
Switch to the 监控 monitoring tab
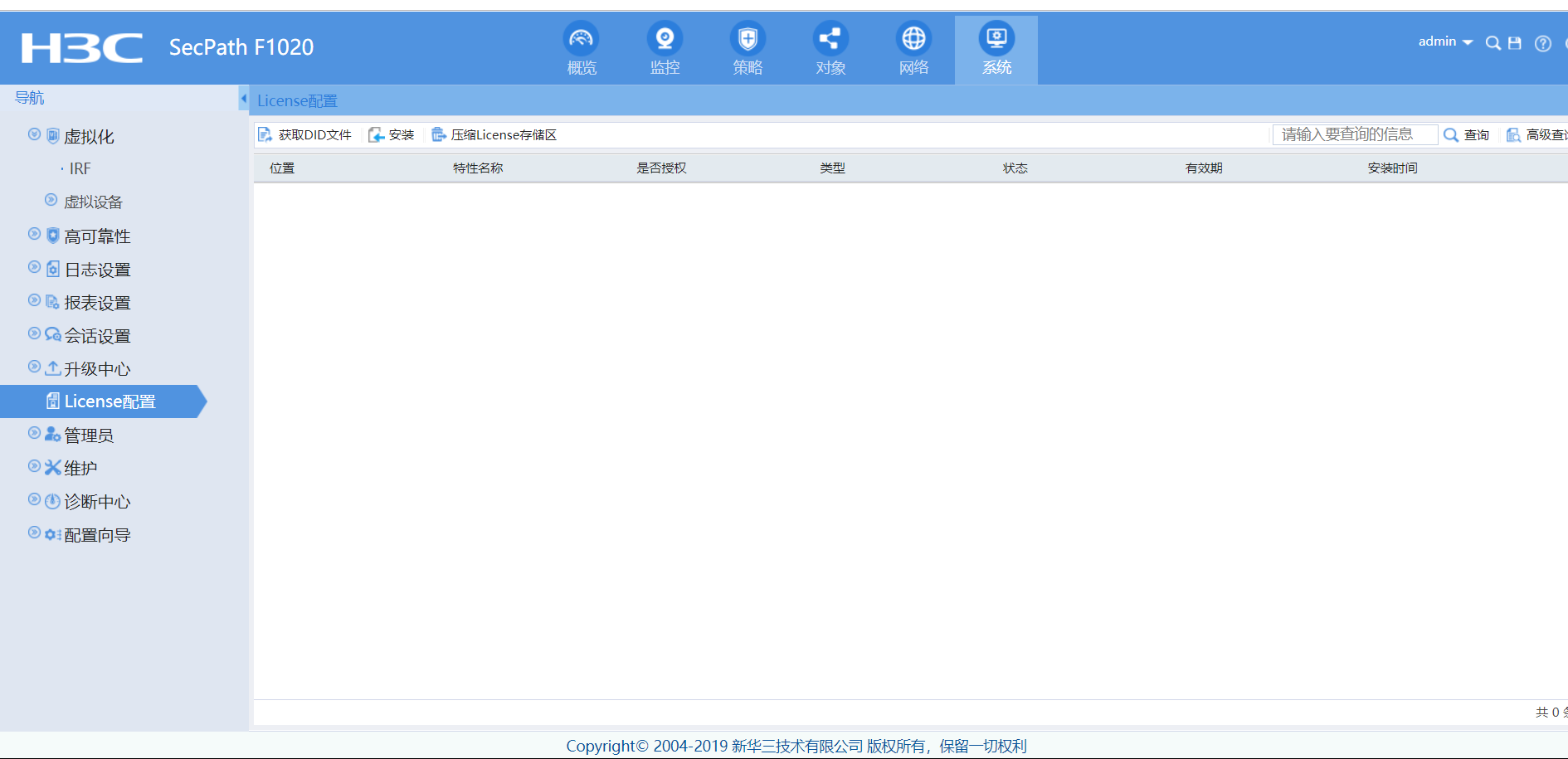tap(665, 49)
